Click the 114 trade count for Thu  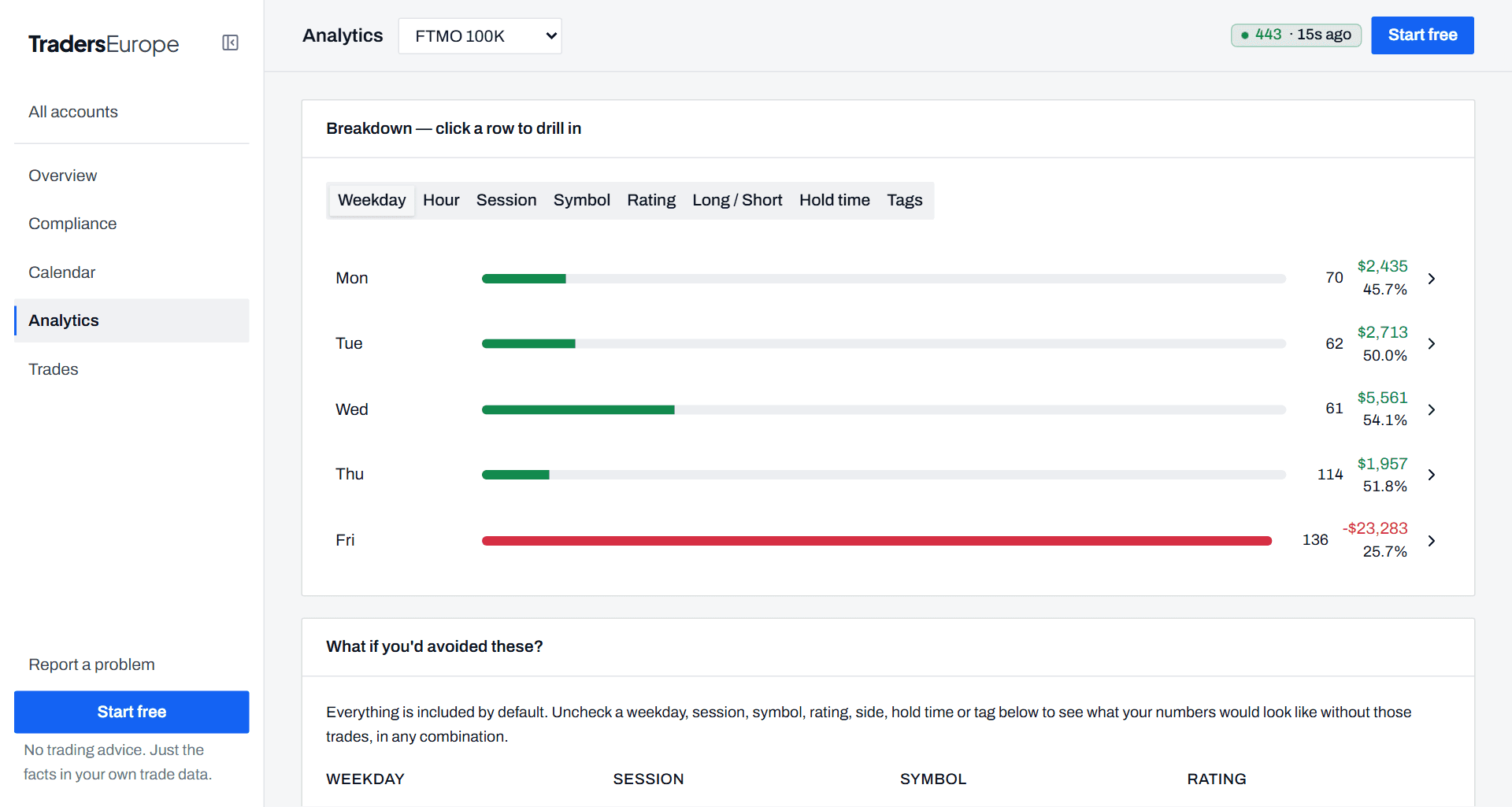[x=1330, y=474]
